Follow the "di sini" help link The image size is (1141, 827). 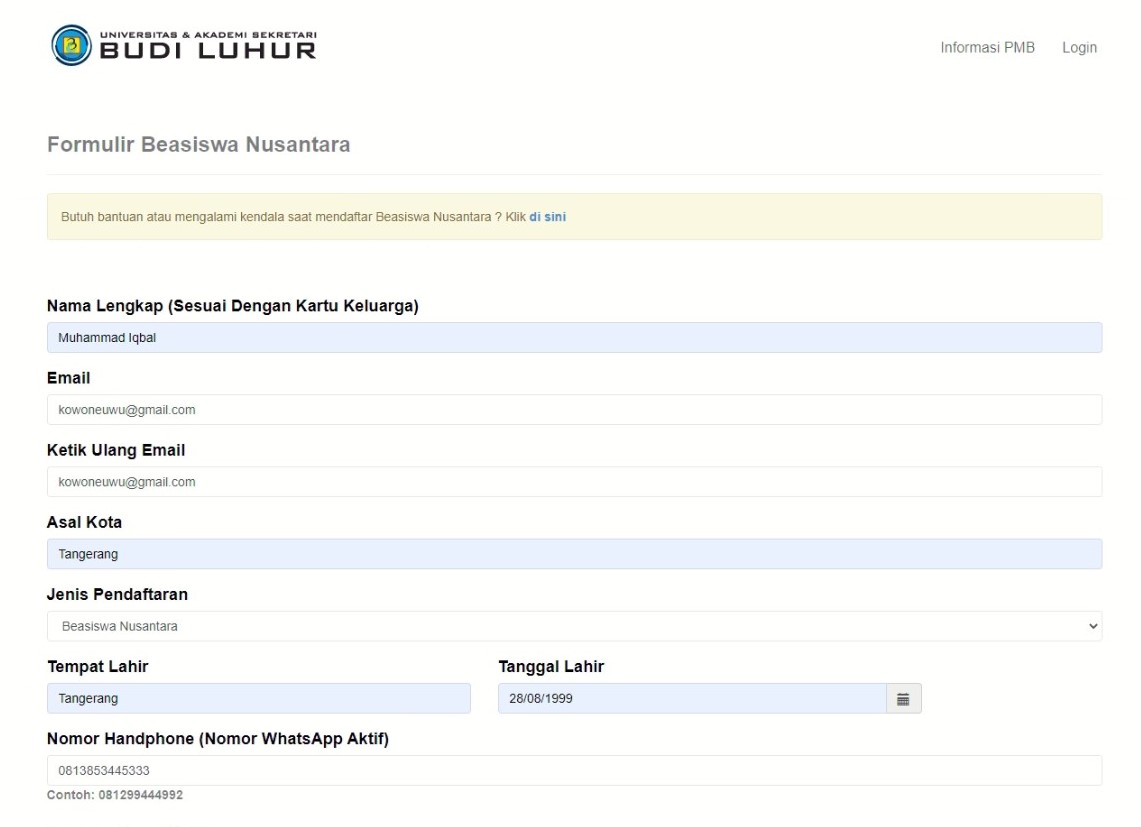point(547,217)
